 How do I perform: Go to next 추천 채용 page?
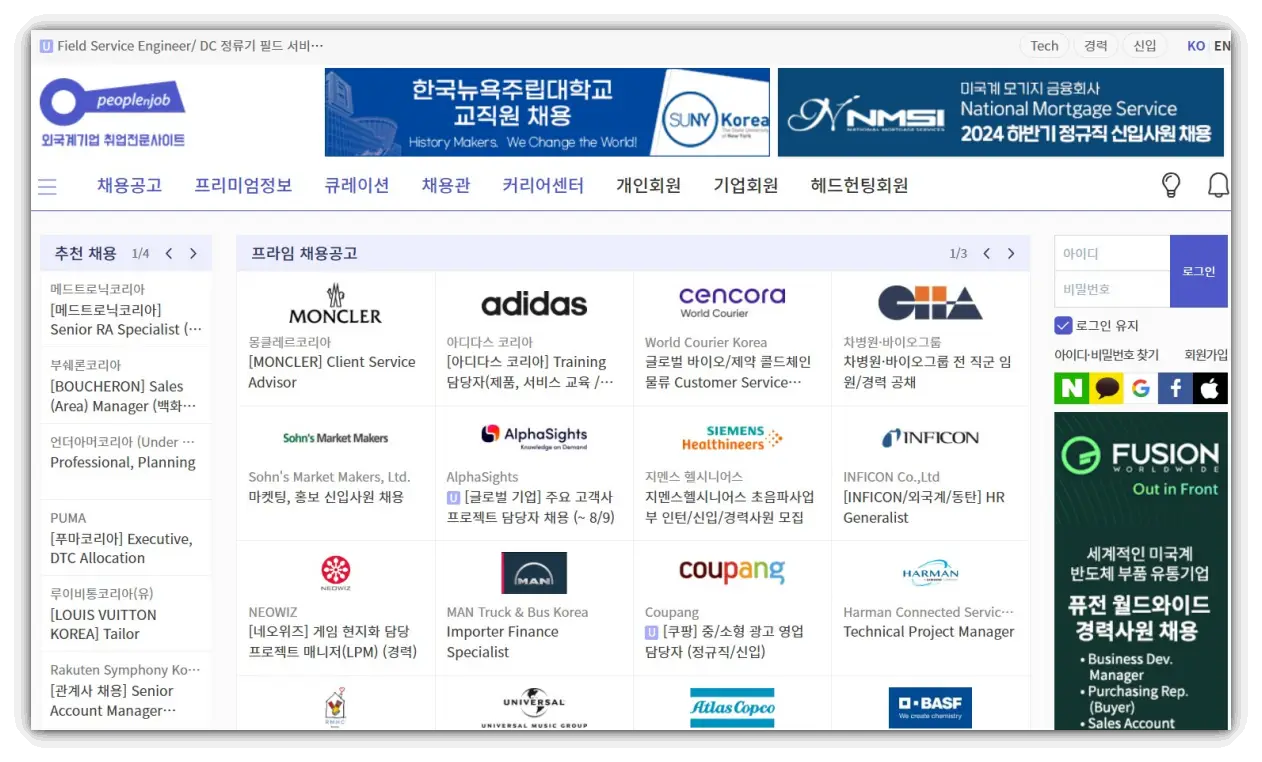pyautogui.click(x=193, y=254)
